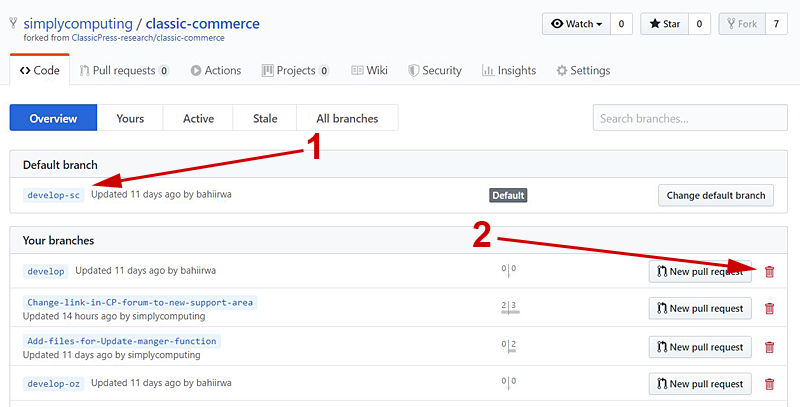Delete the develop branch with trash icon
This screenshot has width=800, height=407.
click(769, 272)
